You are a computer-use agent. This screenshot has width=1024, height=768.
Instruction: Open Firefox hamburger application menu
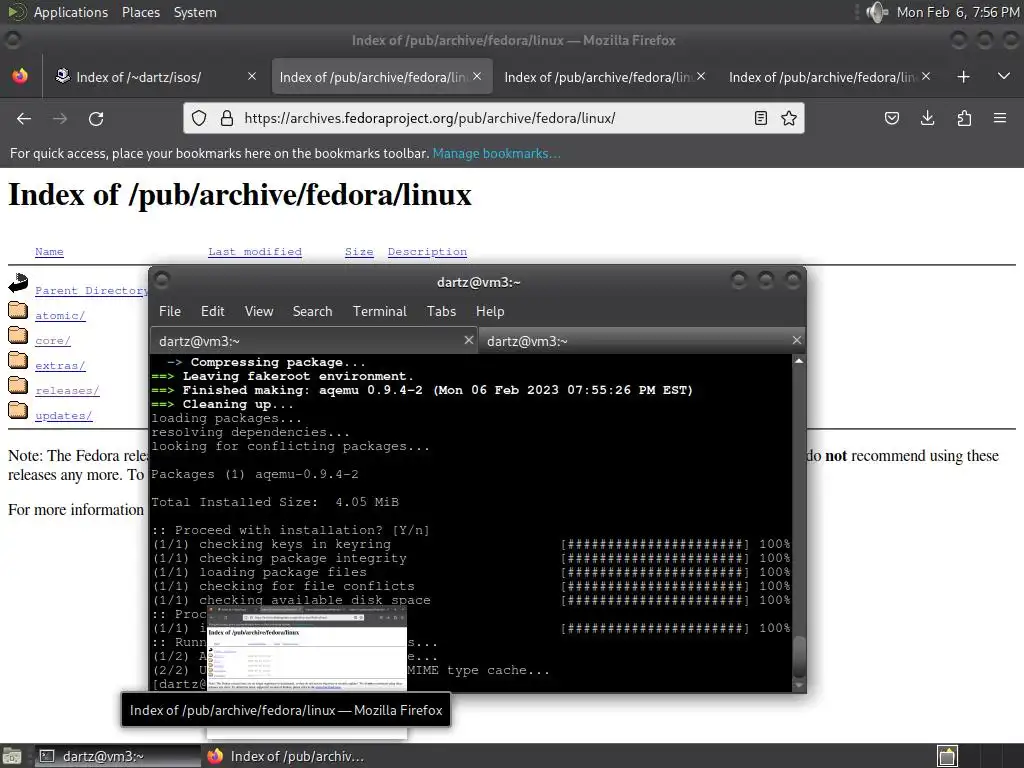[1000, 118]
